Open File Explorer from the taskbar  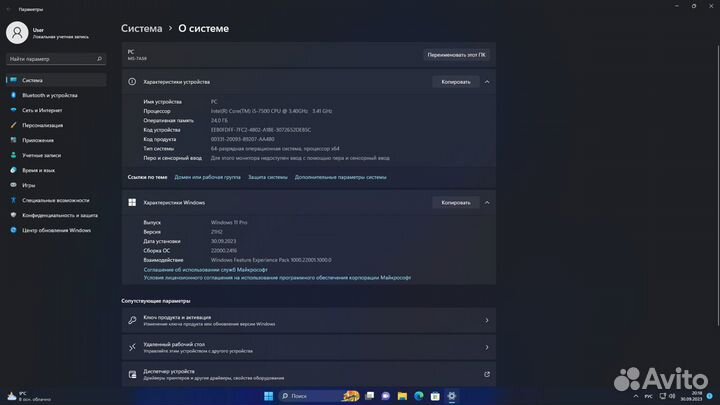pos(402,396)
